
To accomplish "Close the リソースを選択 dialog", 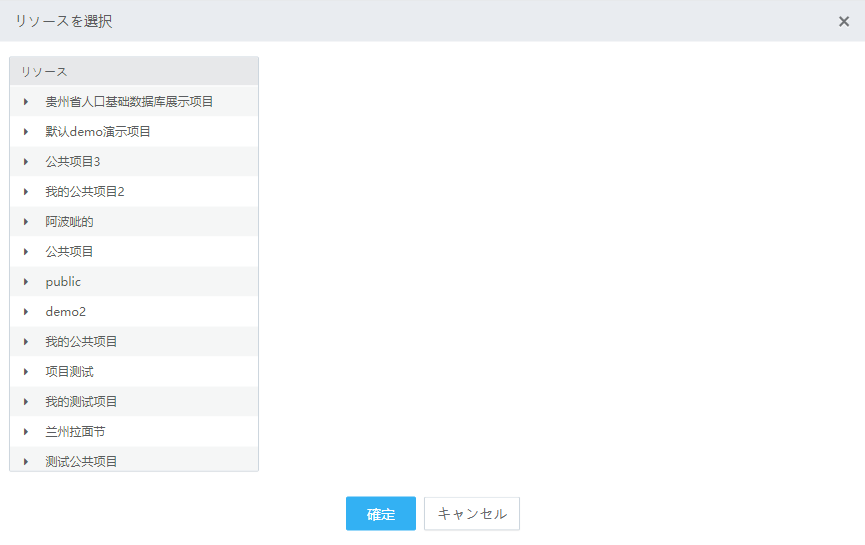I will coord(843,22).
